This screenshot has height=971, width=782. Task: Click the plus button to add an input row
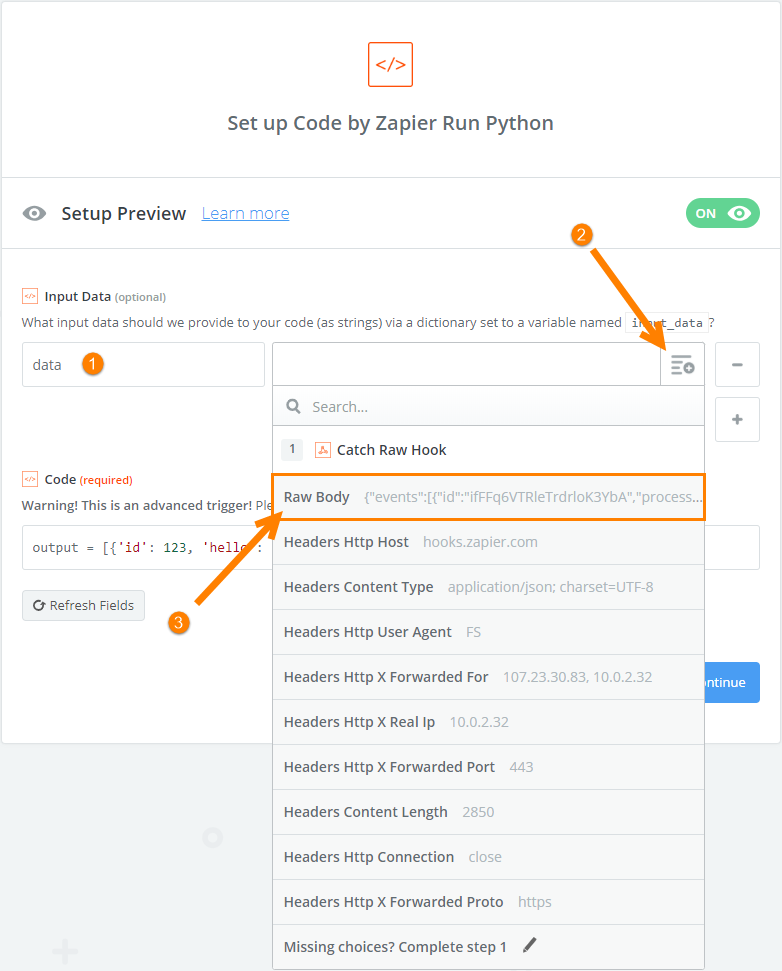(737, 419)
